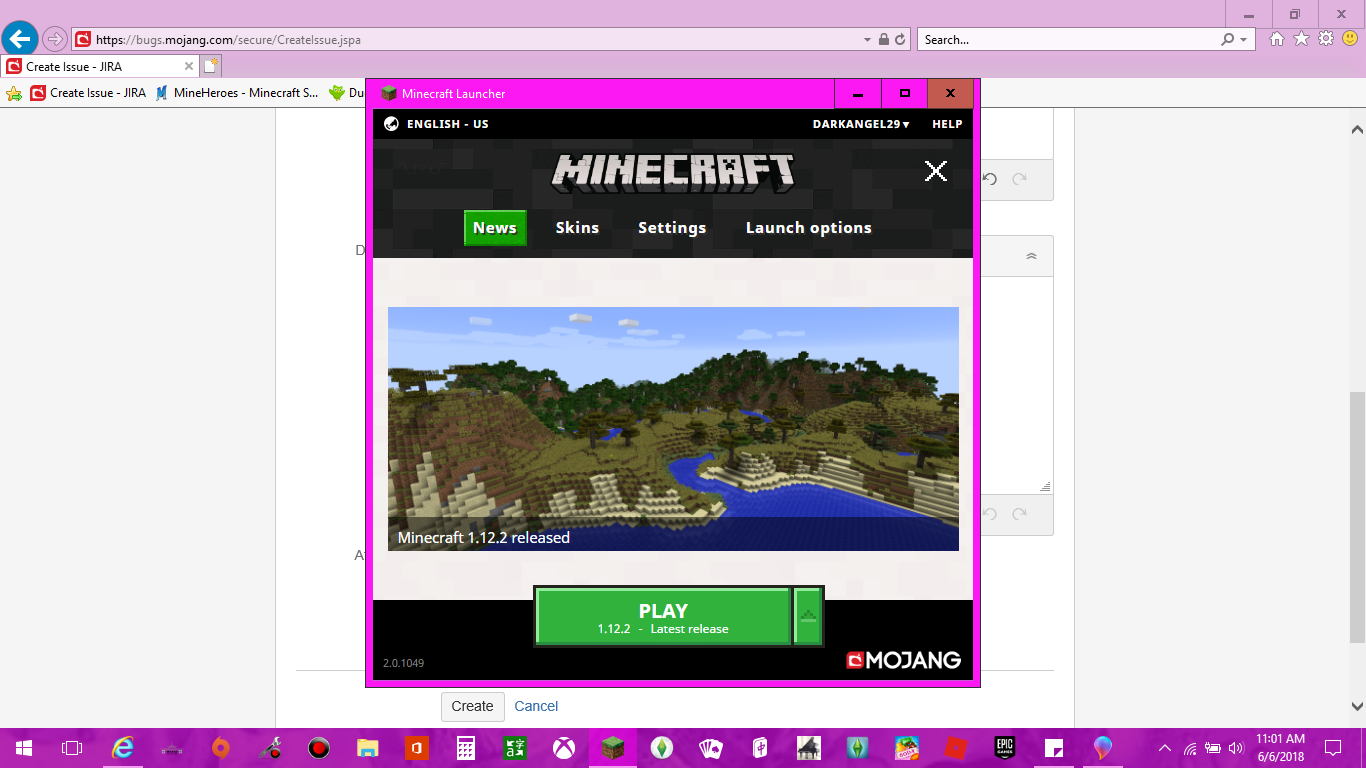This screenshot has height=768, width=1366.
Task: Click the globe language icon in launcher
Action: coord(391,124)
